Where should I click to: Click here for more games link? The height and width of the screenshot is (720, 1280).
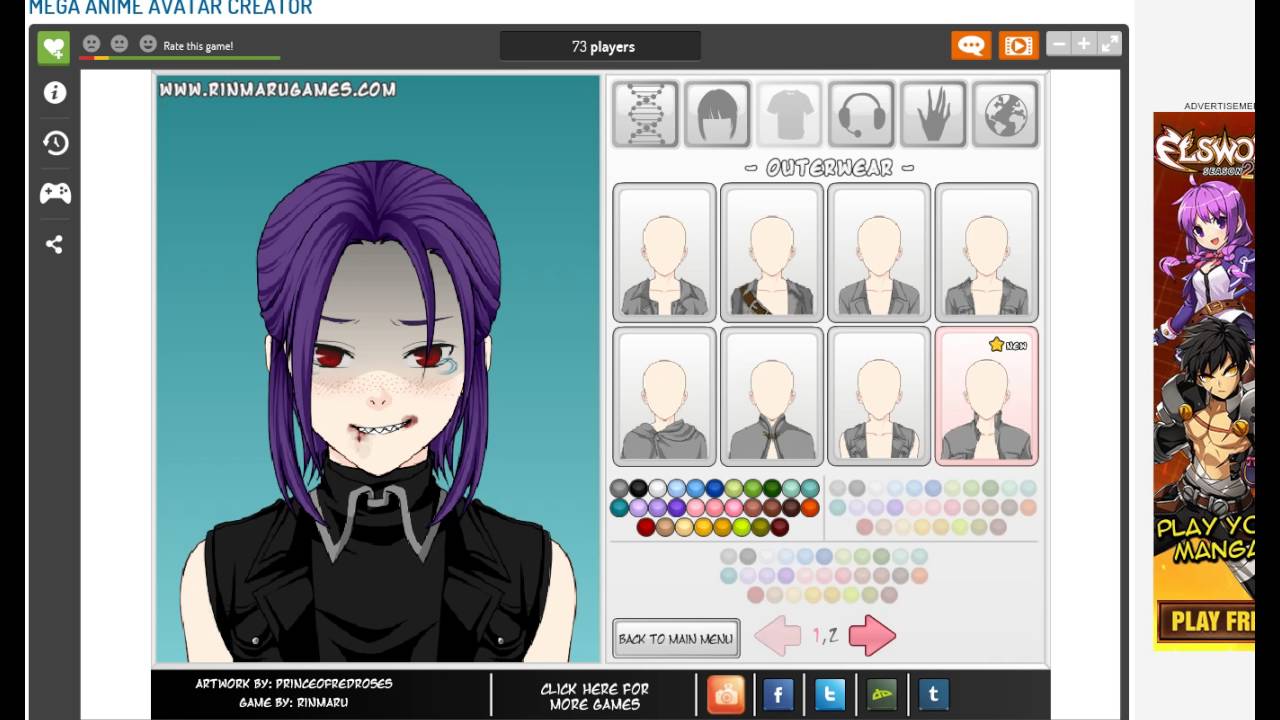[594, 696]
